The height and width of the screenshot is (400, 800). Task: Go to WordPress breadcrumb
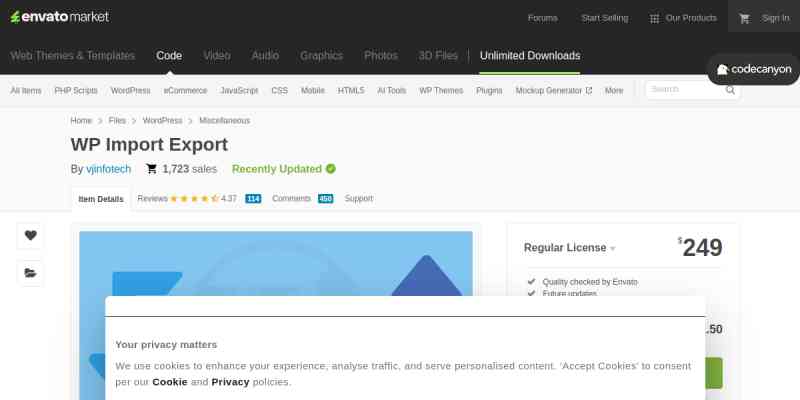tap(162, 120)
